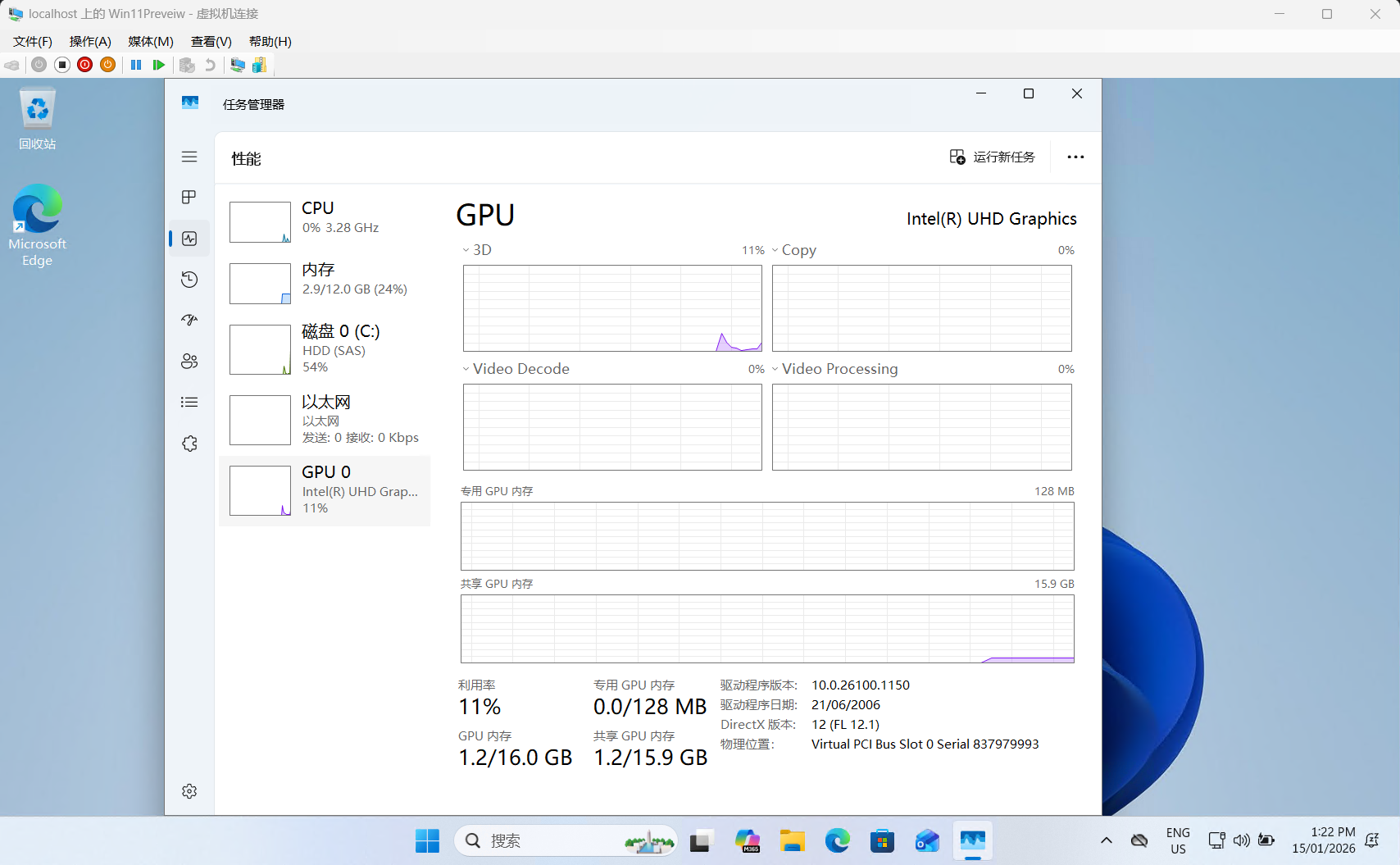1400x865 pixels.
Task: Open the 媒体(M) menu
Action: pos(151,42)
